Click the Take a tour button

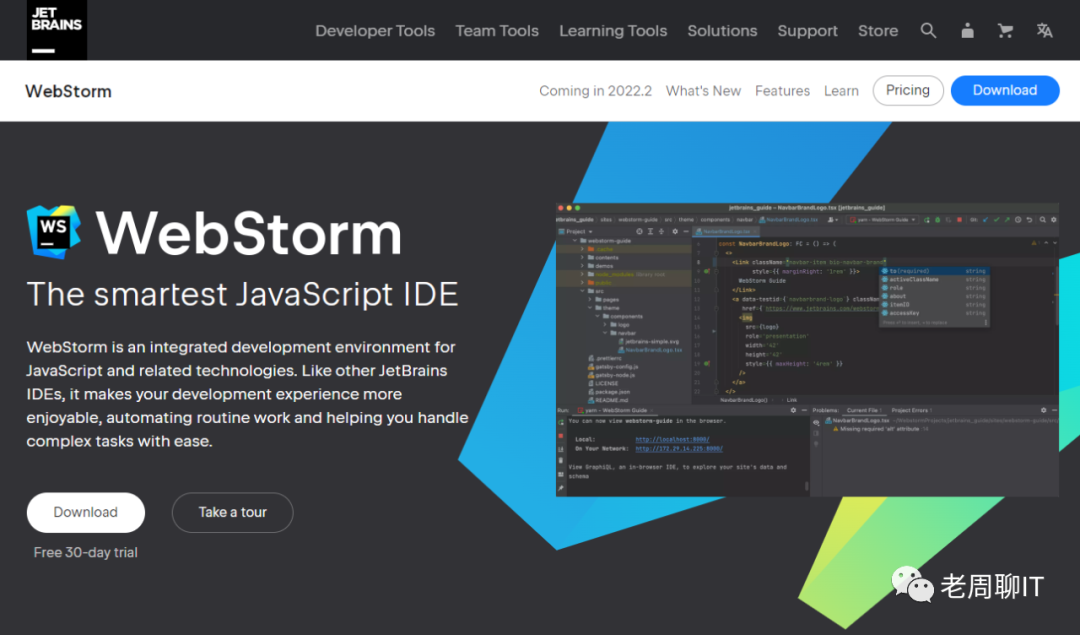tap(232, 512)
